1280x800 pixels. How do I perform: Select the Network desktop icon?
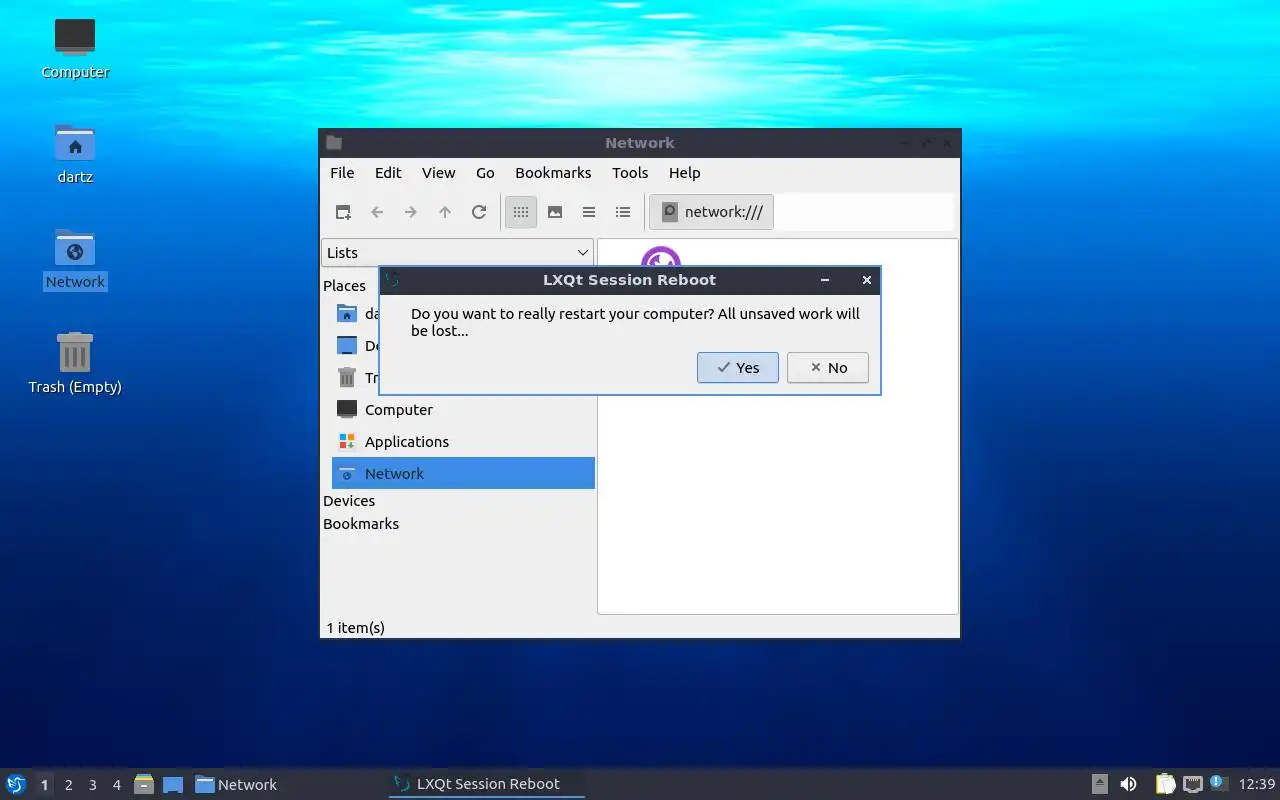click(x=75, y=259)
